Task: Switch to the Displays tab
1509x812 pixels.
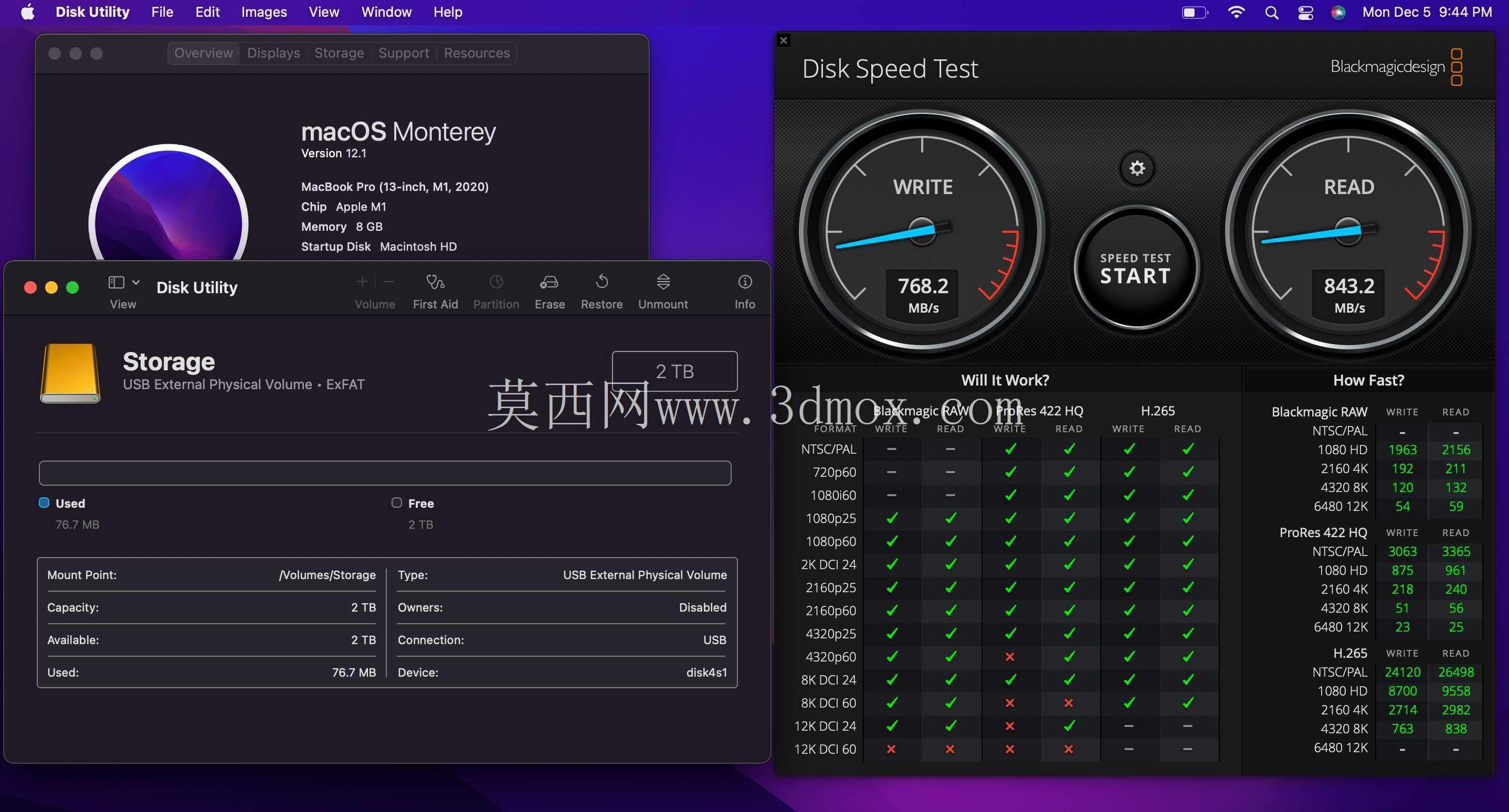Action: 273,54
